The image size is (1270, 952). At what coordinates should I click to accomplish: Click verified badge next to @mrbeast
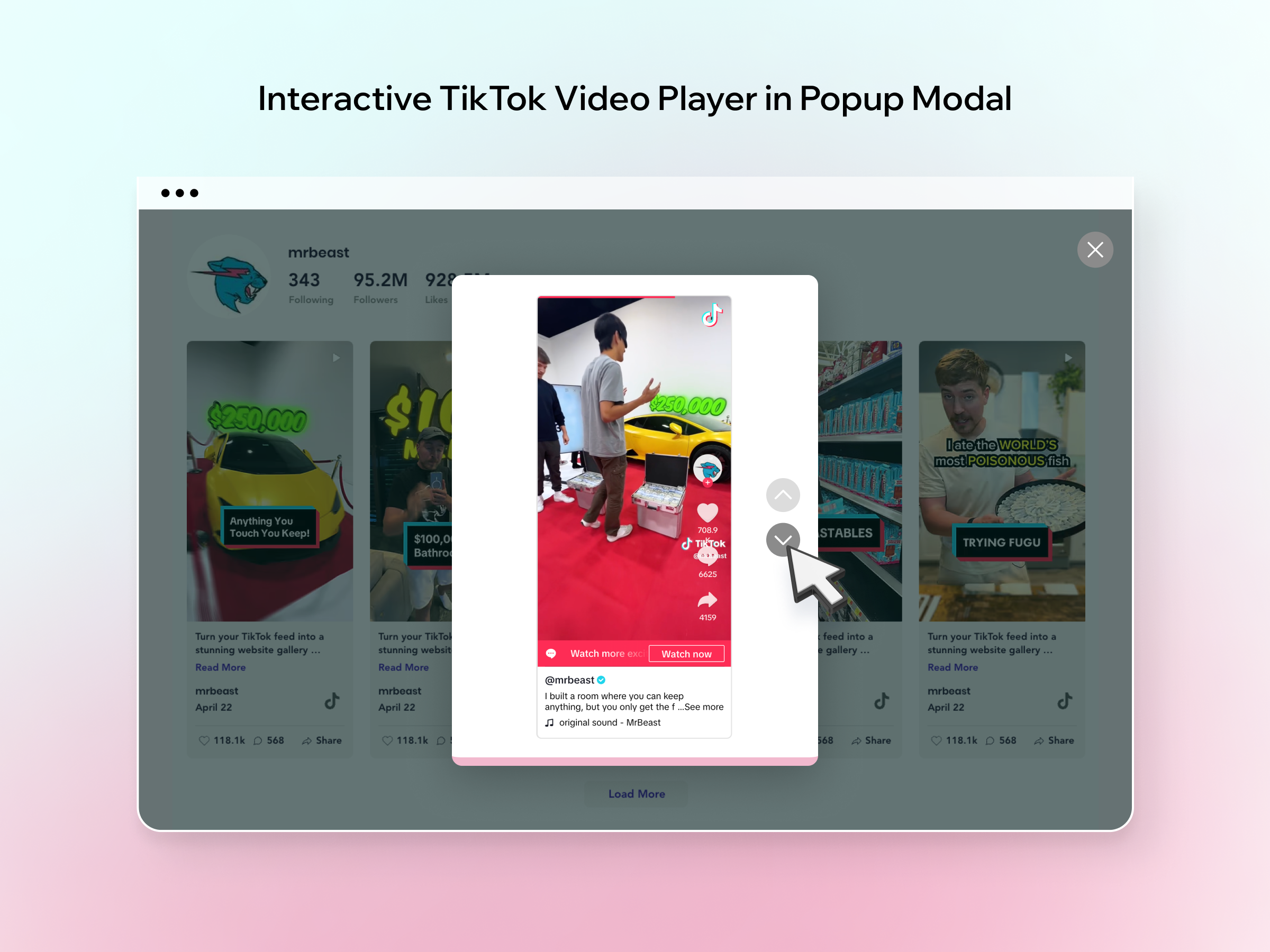tap(601, 680)
